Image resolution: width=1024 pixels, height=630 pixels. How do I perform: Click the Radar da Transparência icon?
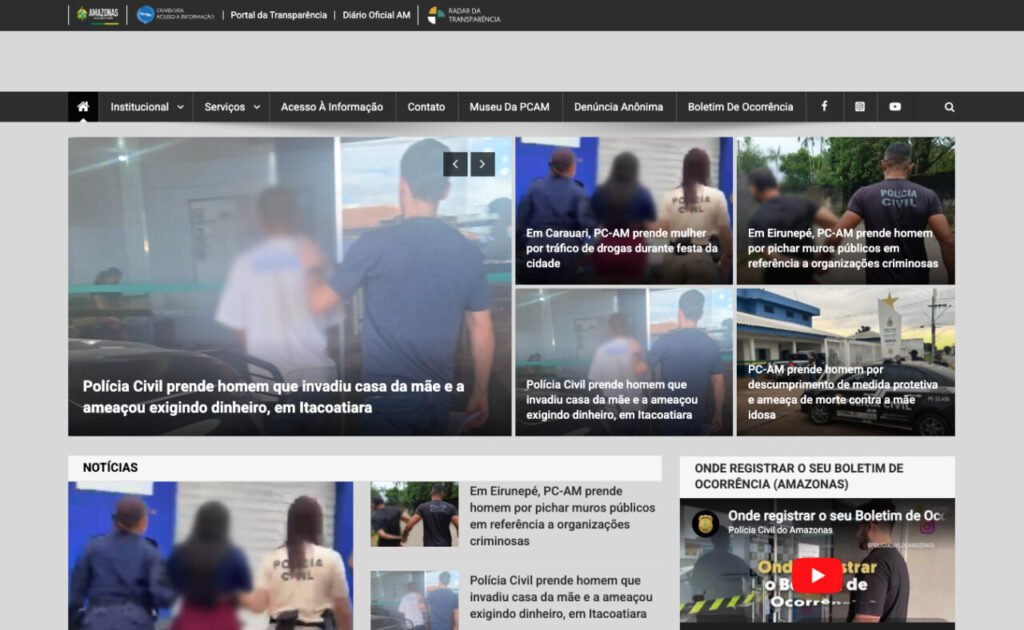click(x=463, y=15)
